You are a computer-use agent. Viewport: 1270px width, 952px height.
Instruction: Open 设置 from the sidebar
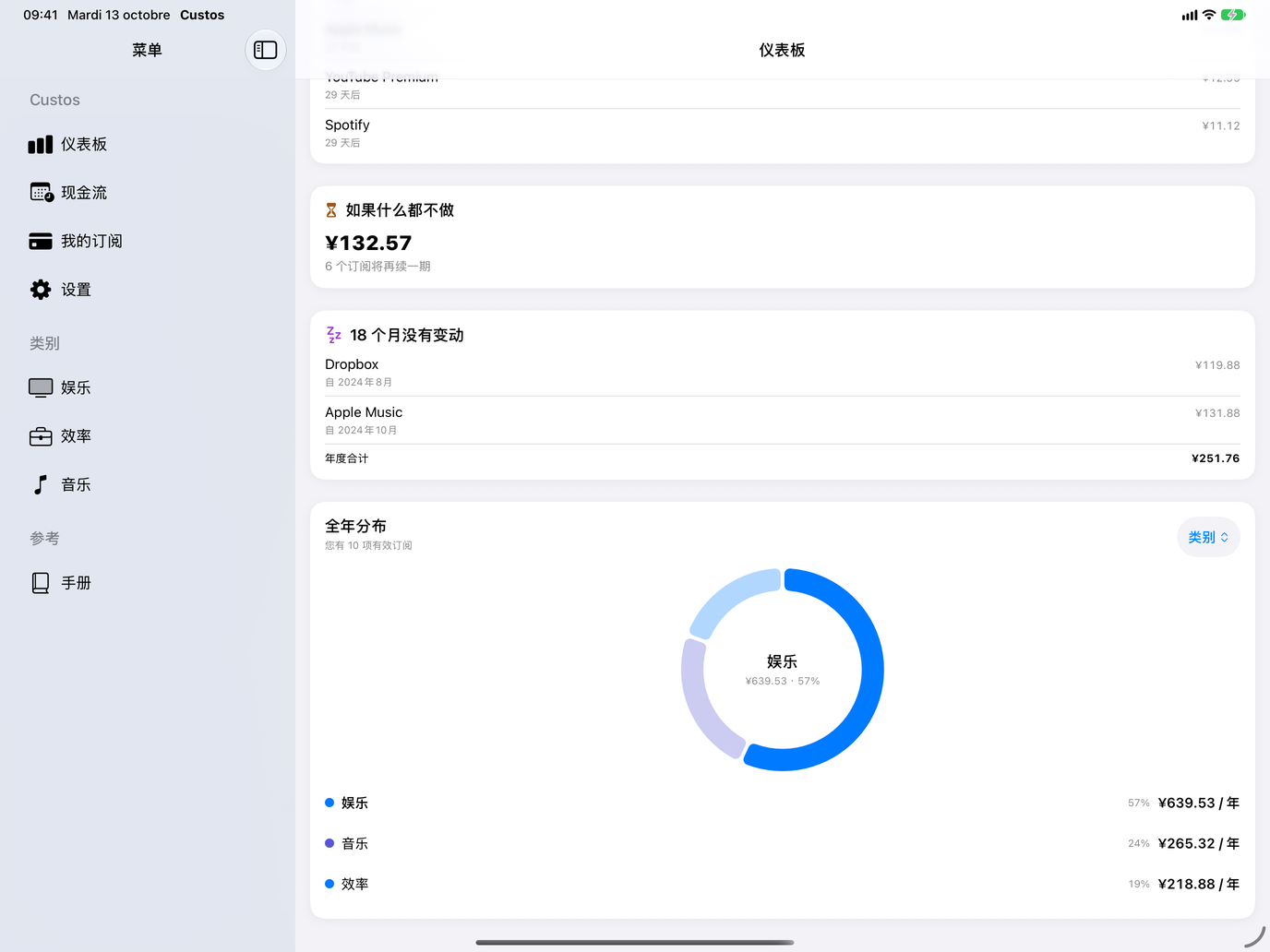tap(148, 290)
